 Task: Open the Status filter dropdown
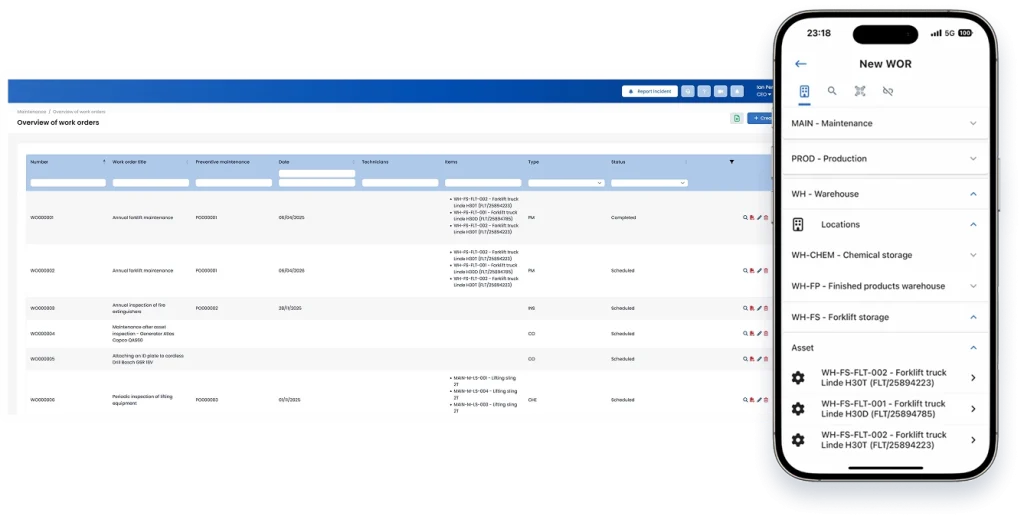coord(649,183)
